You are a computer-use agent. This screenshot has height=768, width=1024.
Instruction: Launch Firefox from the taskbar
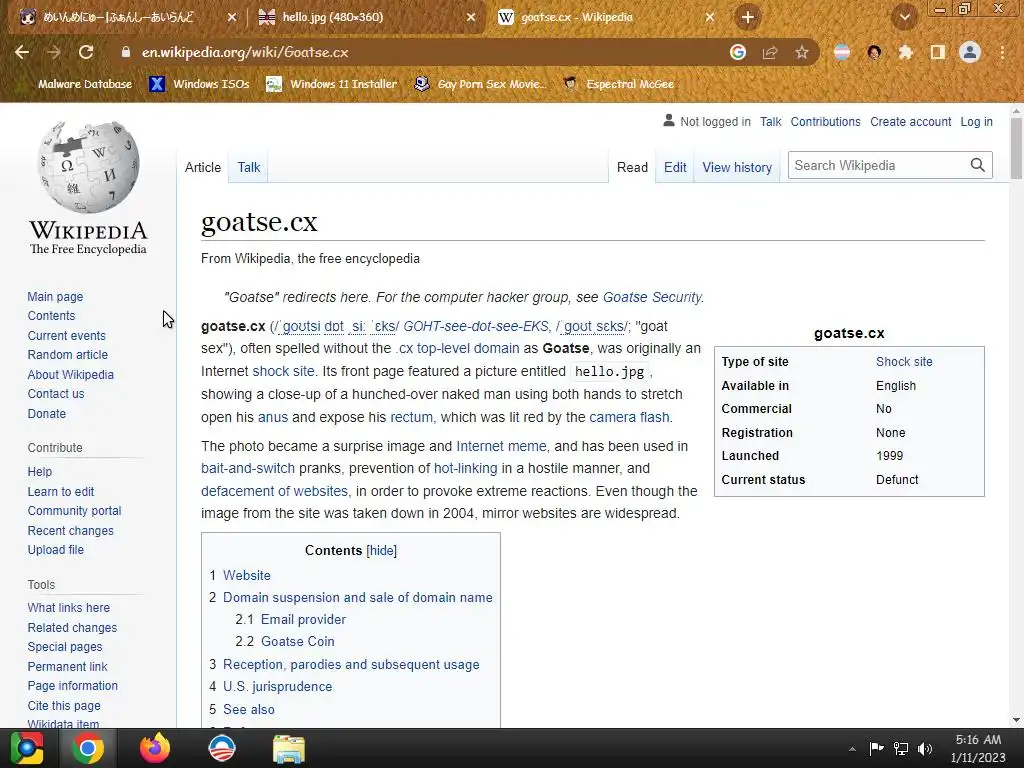(155, 748)
